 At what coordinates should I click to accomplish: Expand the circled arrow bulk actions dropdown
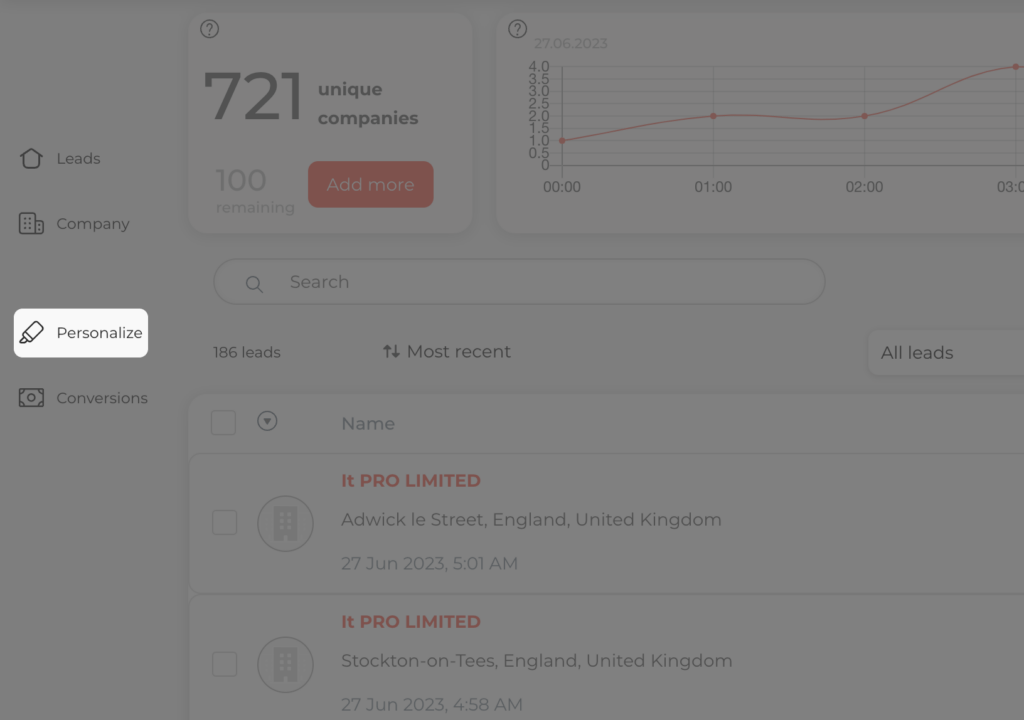(x=267, y=421)
